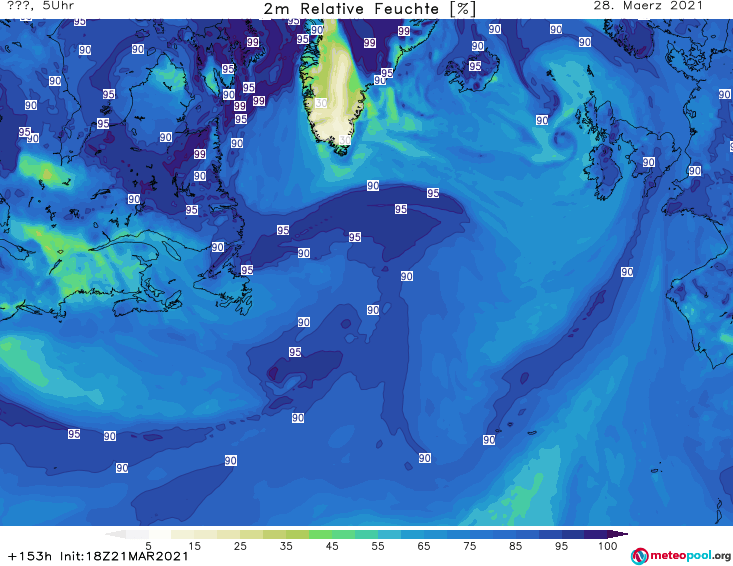
Task: Click the legend value '5'
Action: [x=148, y=546]
